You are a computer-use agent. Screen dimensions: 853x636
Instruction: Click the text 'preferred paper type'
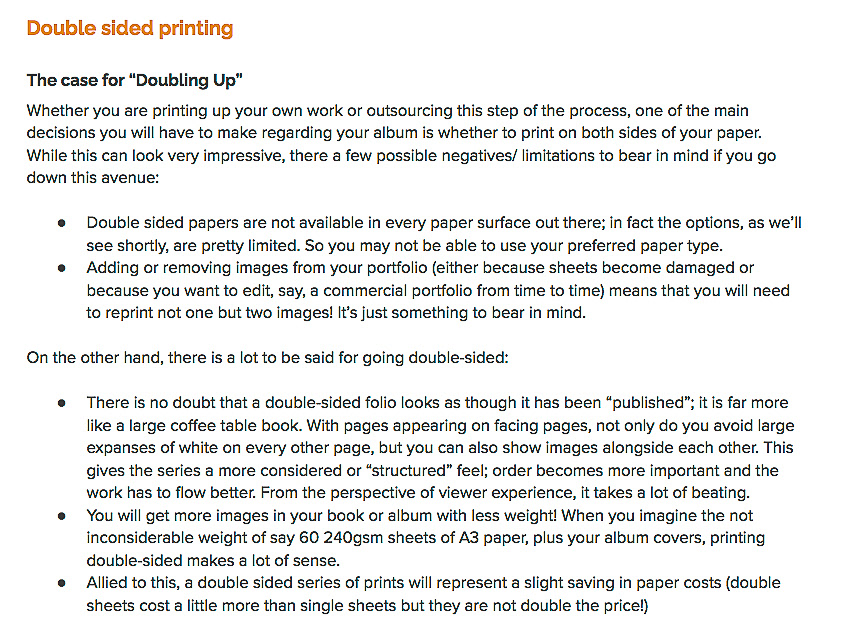tap(644, 245)
